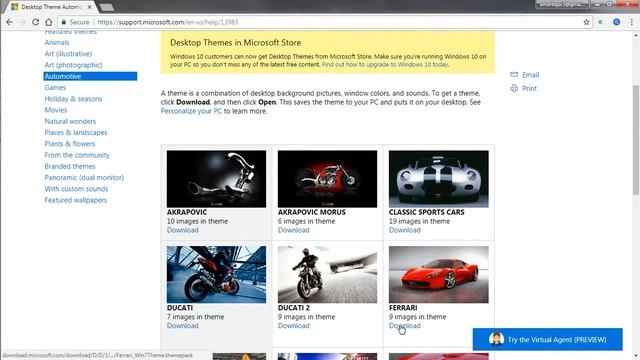This screenshot has width=640, height=360.
Task: Open Branded themes category
Action: [x=70, y=166]
